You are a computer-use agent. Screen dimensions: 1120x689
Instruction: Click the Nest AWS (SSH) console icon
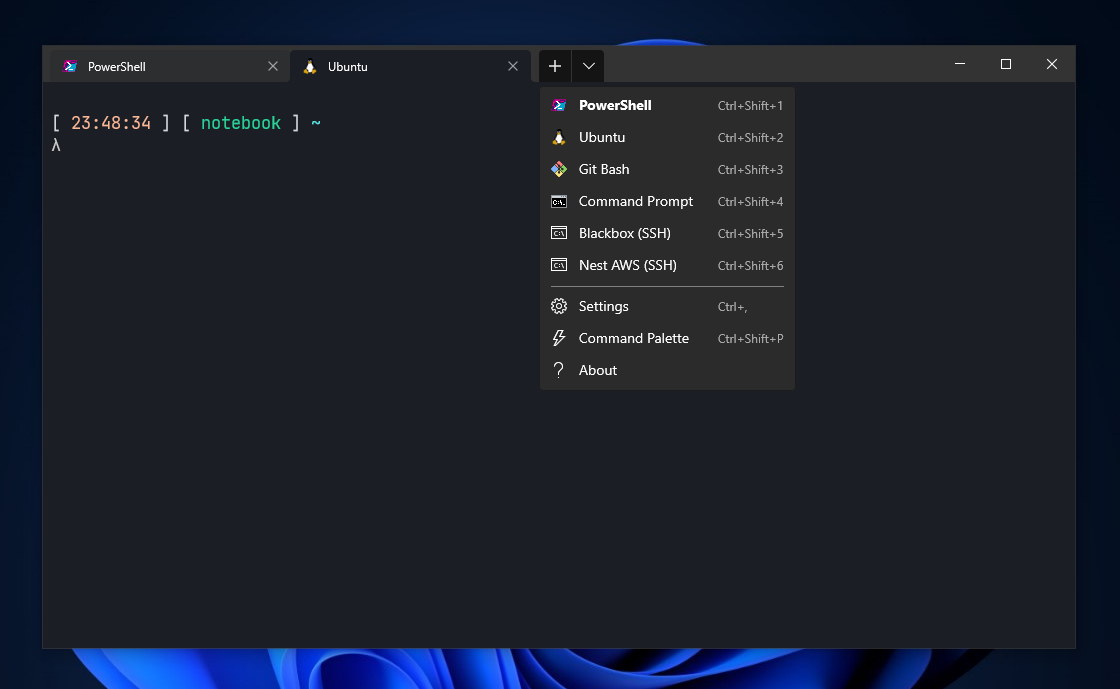(559, 266)
